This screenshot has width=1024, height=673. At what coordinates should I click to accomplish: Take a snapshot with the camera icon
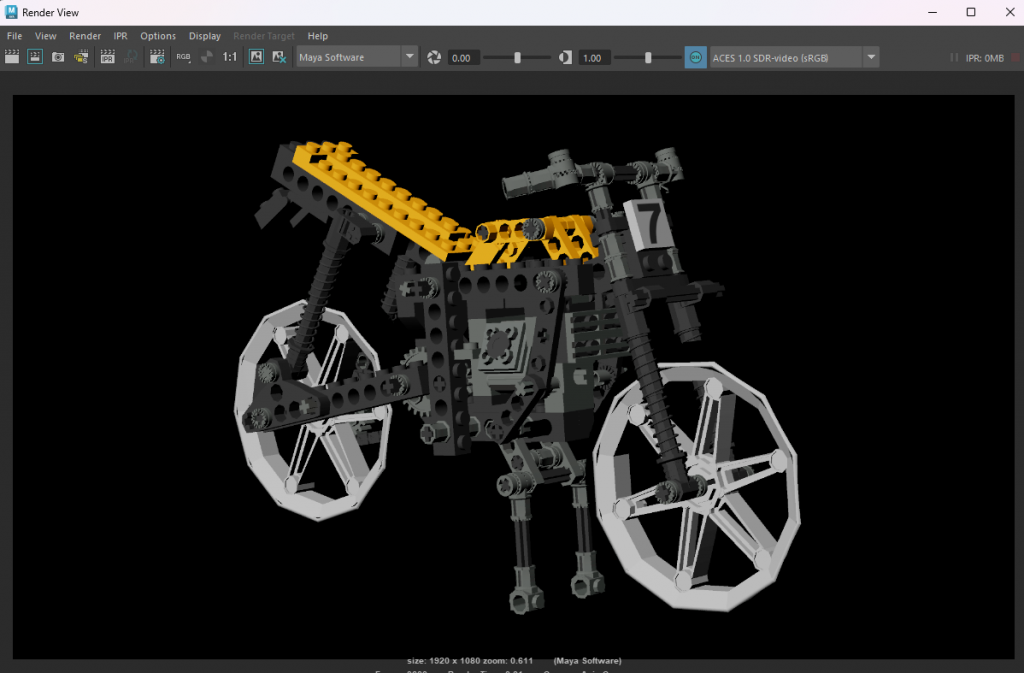58,58
